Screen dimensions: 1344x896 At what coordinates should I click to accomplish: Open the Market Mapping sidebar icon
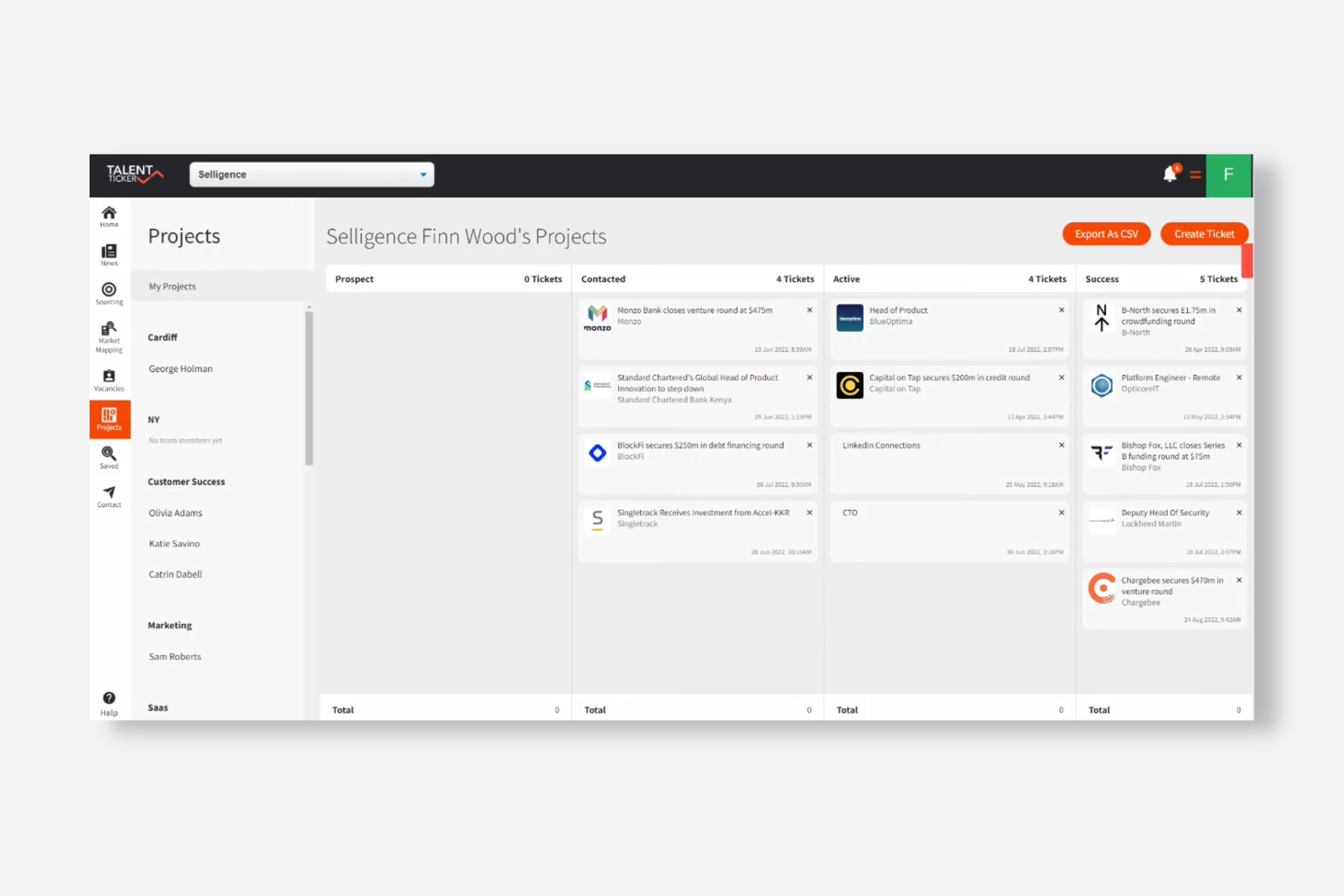point(109,337)
